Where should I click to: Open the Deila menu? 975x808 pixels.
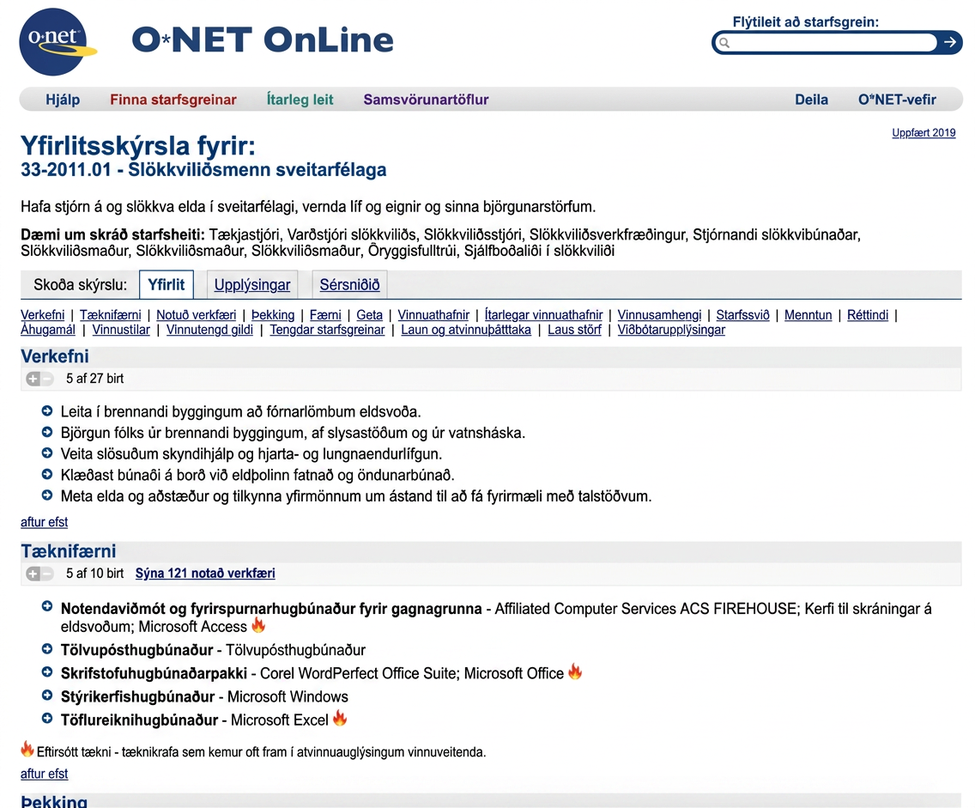coord(811,100)
